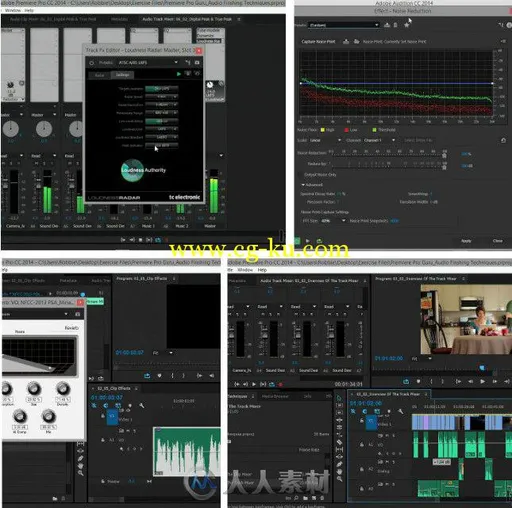Toggle the Low noise floor checkbox

pos(346,130)
